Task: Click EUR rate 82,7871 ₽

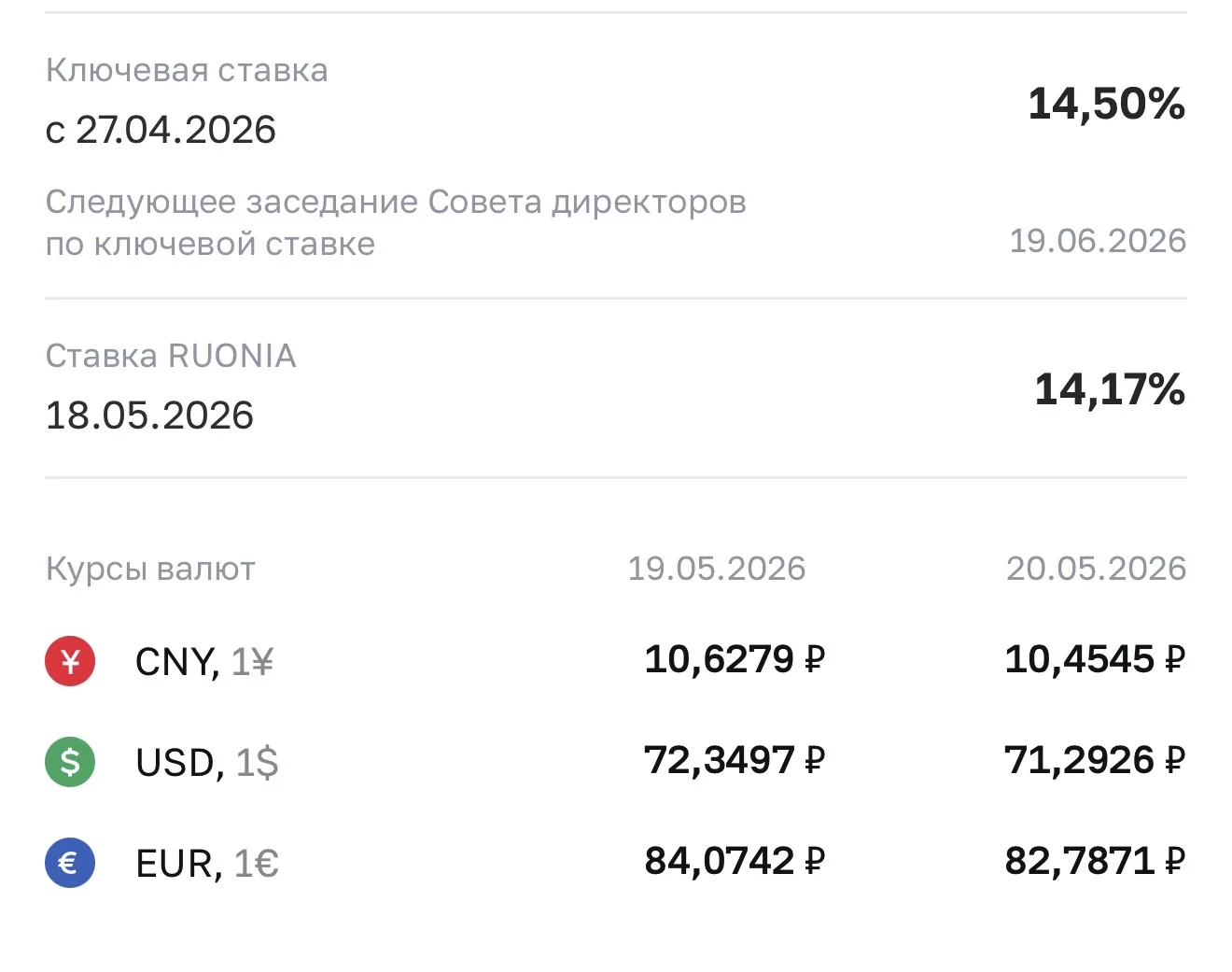Action: [x=1095, y=861]
